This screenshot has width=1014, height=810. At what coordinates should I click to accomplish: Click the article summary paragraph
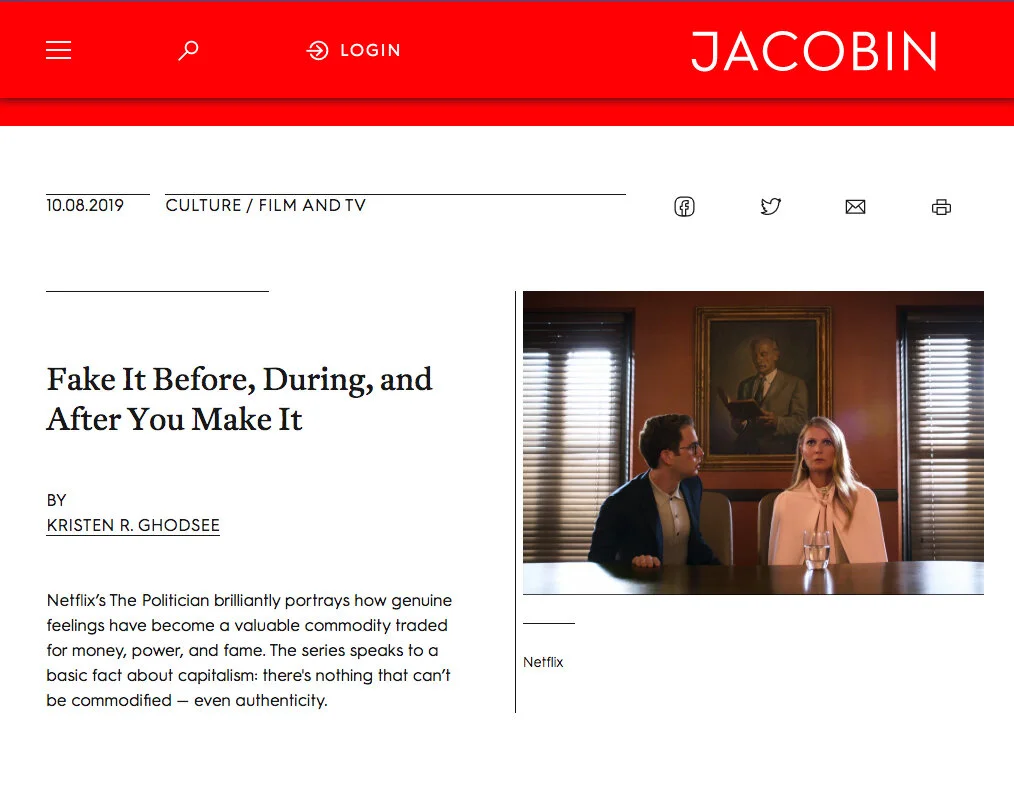click(x=249, y=650)
